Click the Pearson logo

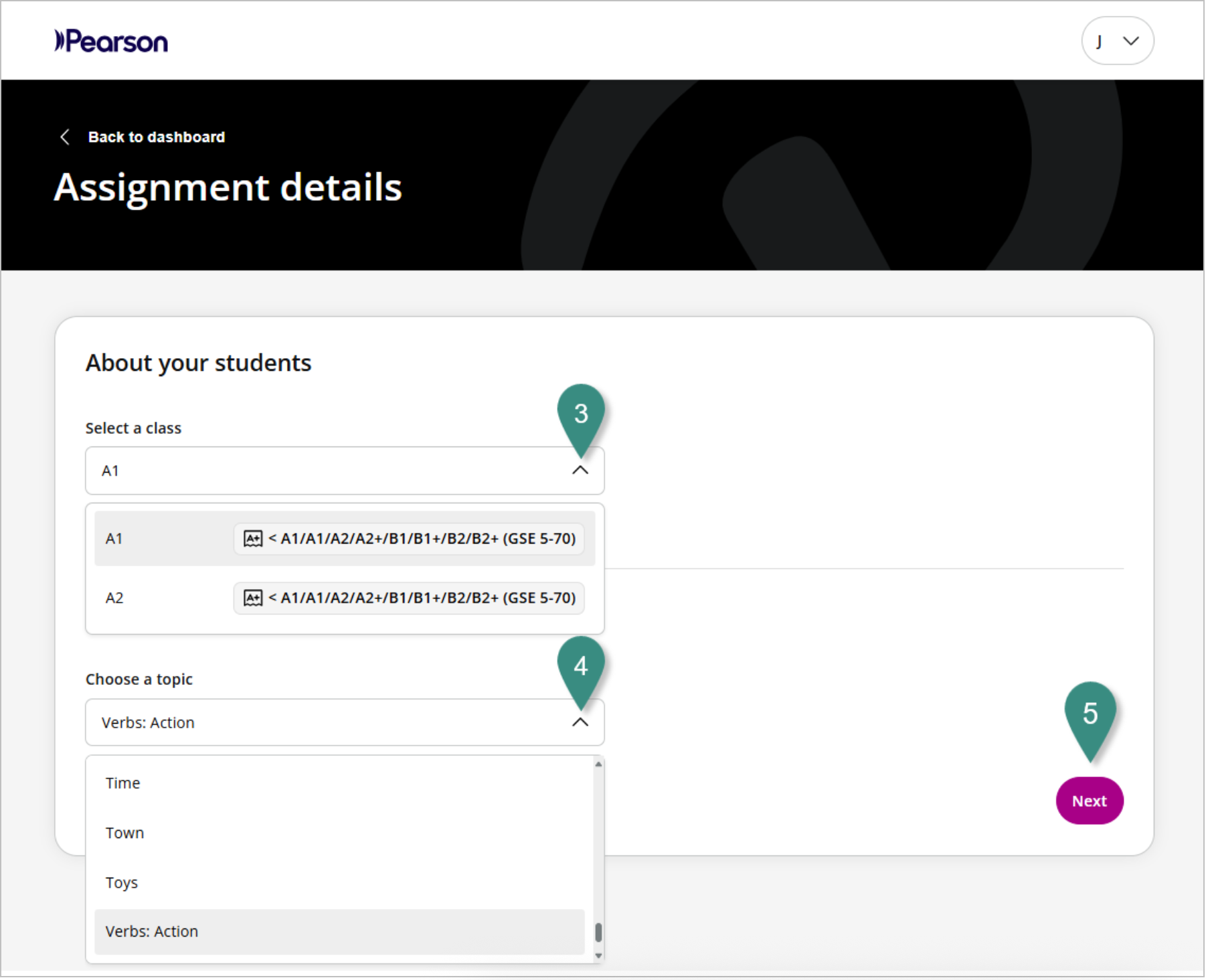tap(111, 42)
